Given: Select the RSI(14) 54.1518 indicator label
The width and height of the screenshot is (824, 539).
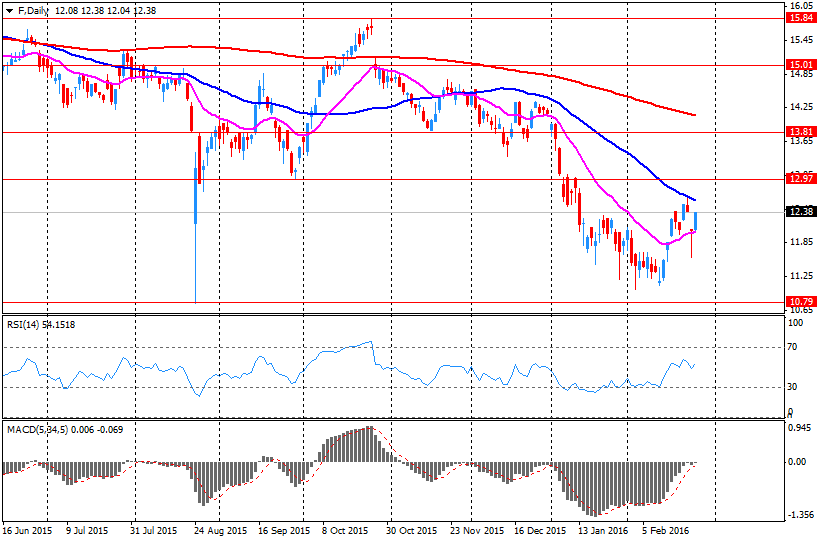Looking at the screenshot, I should 41,325.
